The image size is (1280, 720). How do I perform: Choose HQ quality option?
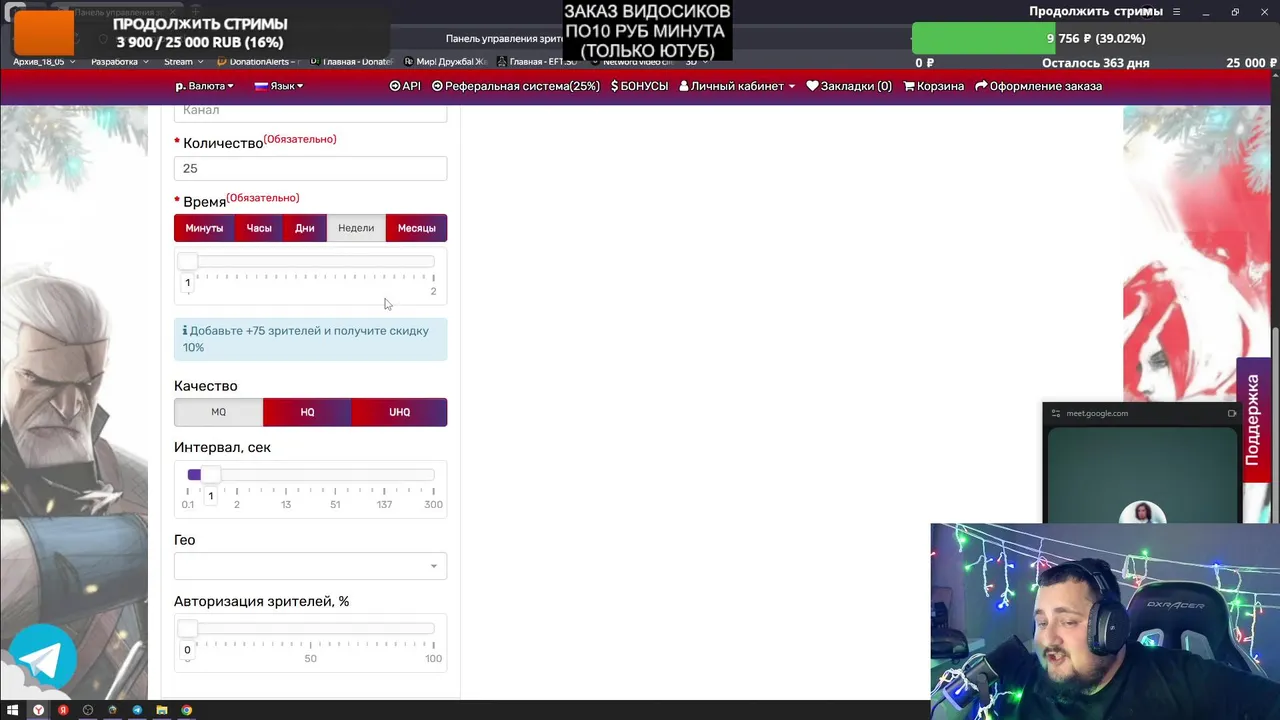pyautogui.click(x=307, y=412)
